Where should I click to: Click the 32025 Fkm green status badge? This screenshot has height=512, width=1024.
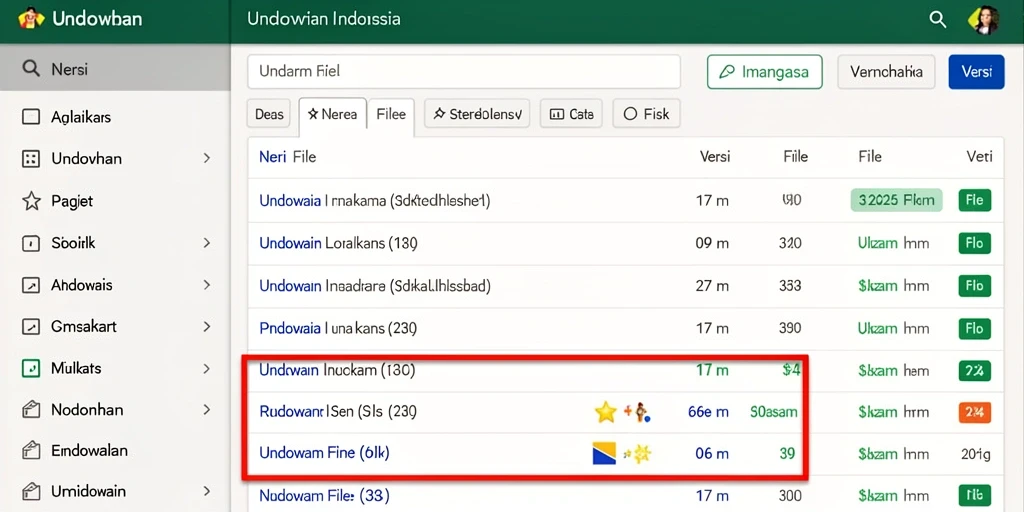[x=897, y=200]
